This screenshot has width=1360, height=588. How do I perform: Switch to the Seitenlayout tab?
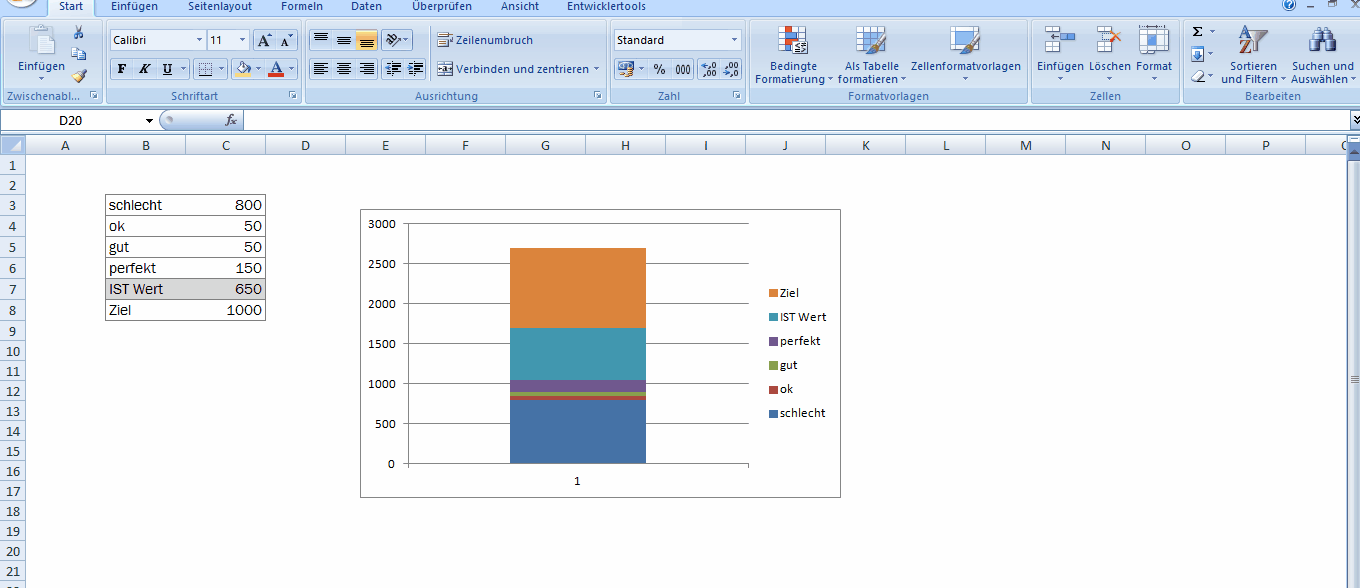coord(220,6)
